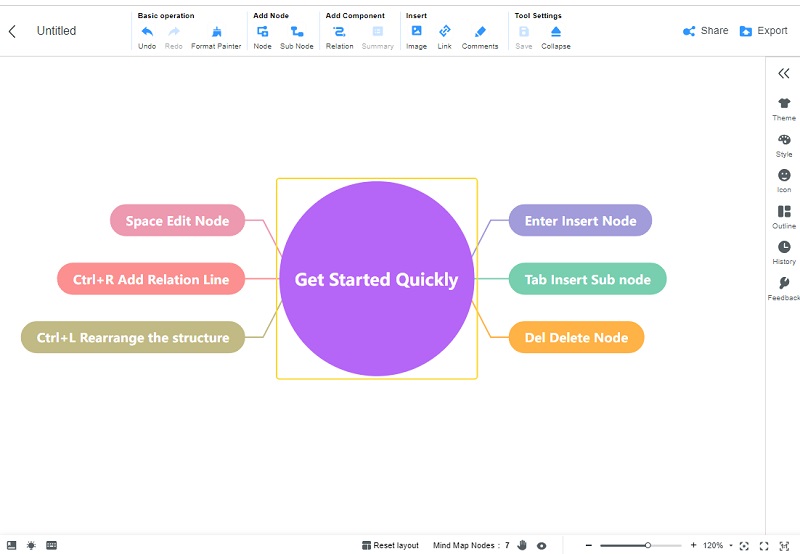Insert a Relation line component
Image resolution: width=800 pixels, height=554 pixels.
(339, 37)
